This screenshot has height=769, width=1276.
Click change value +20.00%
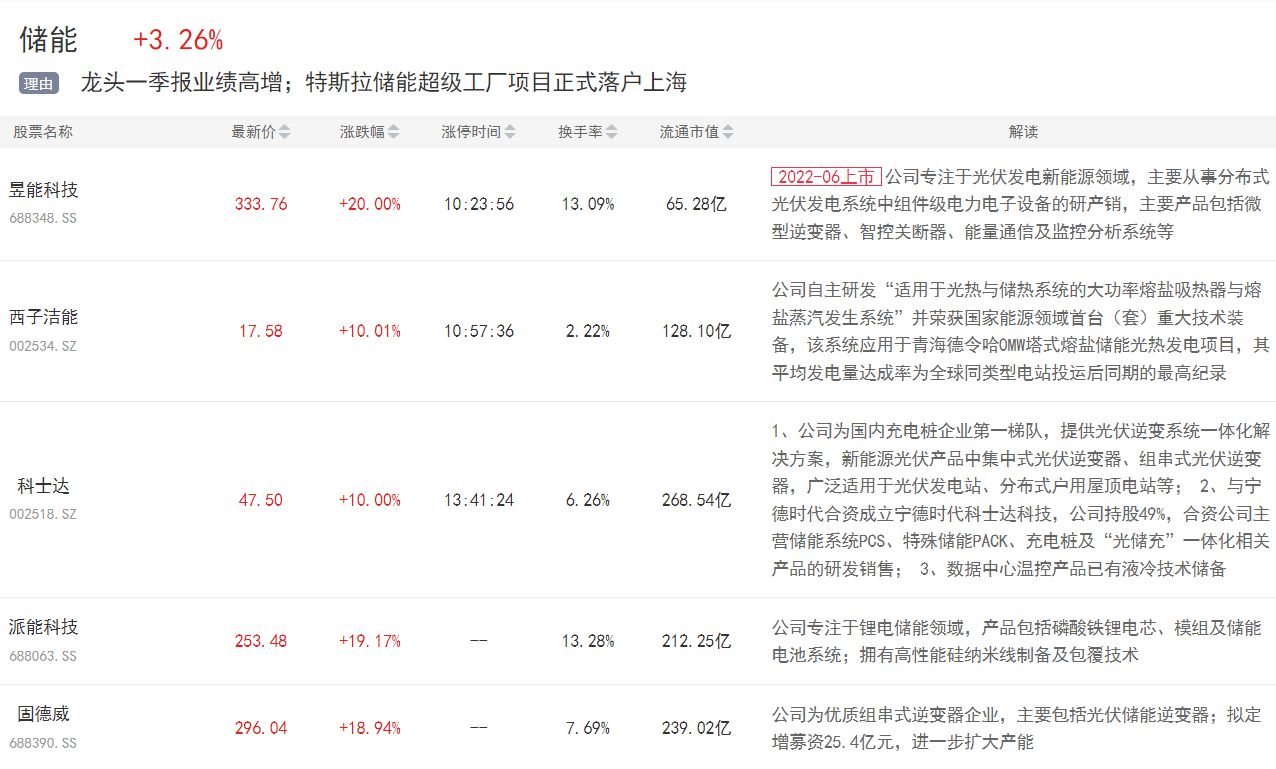(x=370, y=204)
